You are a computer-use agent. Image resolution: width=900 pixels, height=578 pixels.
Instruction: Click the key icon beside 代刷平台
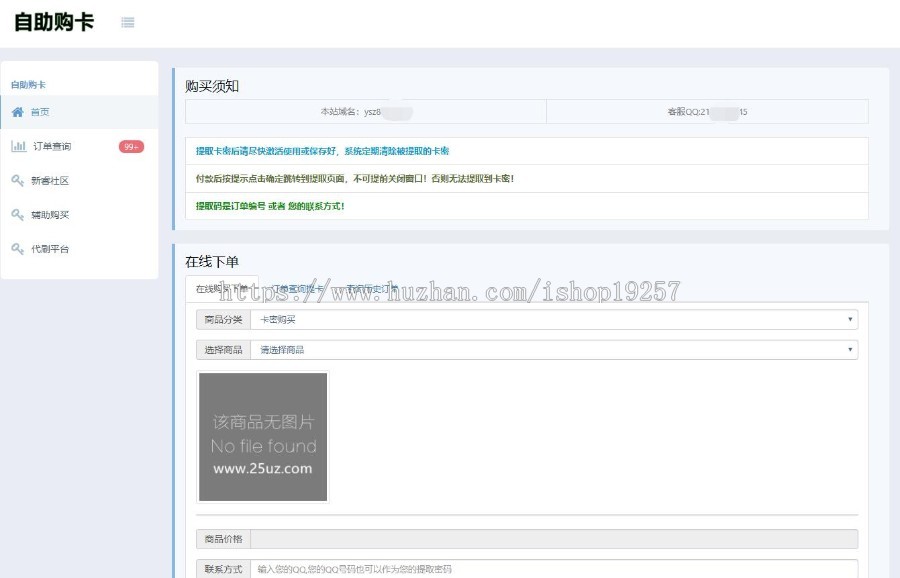click(x=18, y=249)
